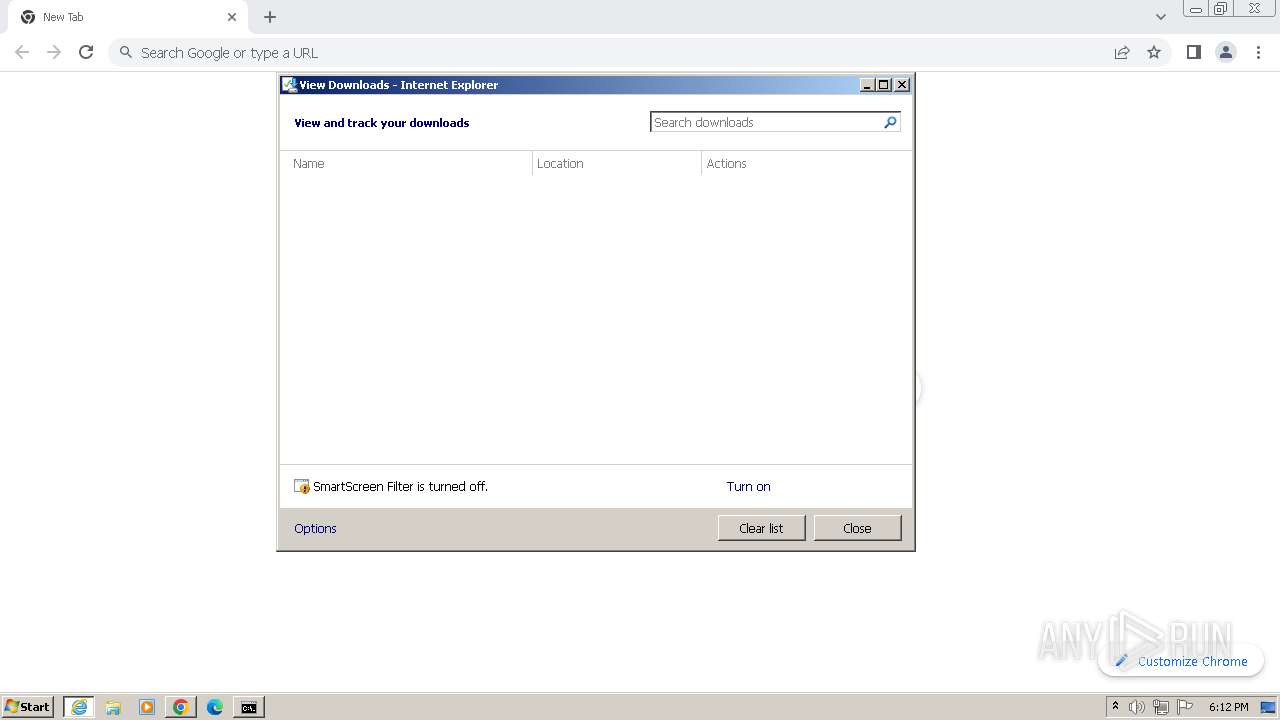
Task: Open the command prompt taskbar icon
Action: (249, 707)
